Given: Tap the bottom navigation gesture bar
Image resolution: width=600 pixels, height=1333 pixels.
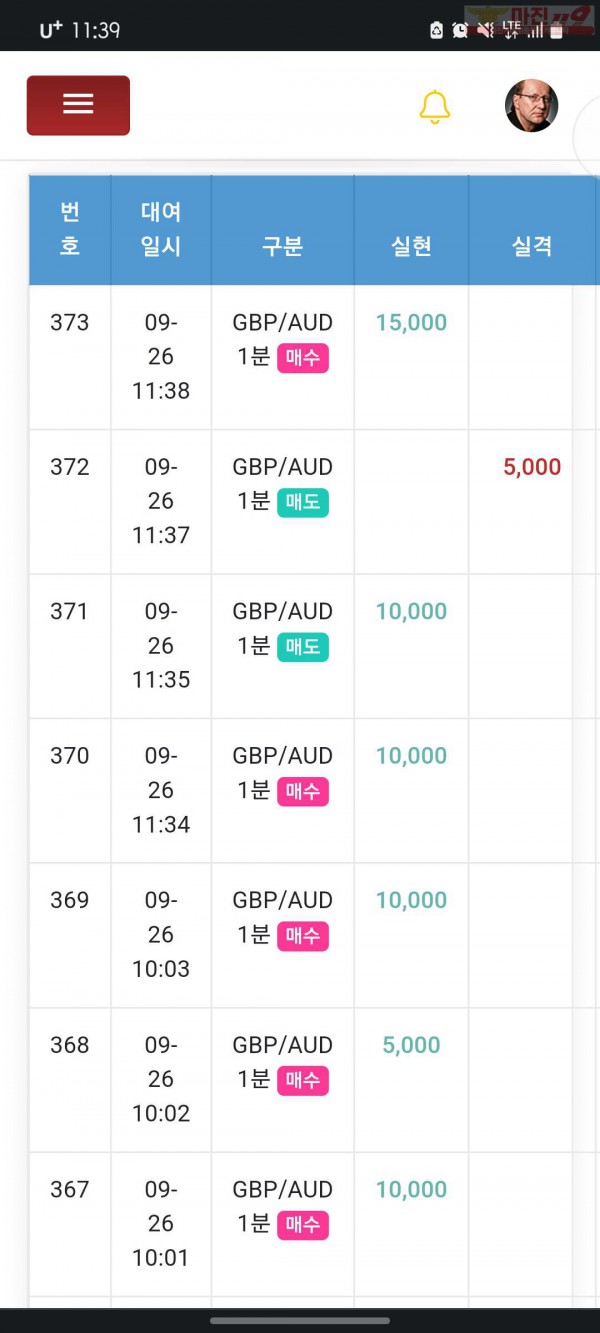Looking at the screenshot, I should pos(300,1320).
